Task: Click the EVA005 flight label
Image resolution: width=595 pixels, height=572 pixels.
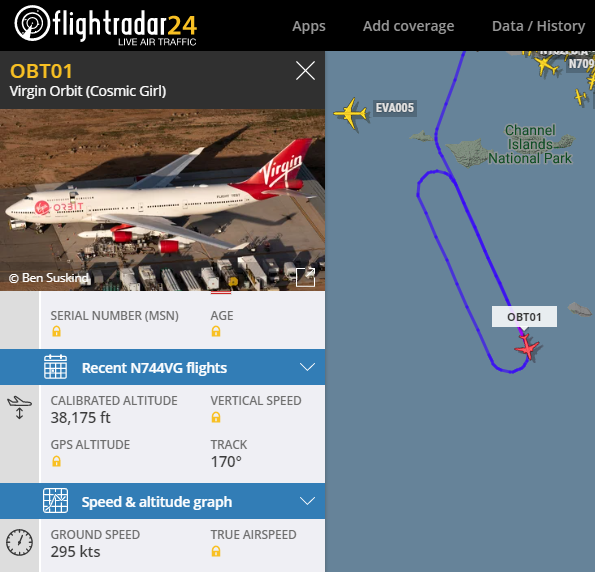Action: 395,108
